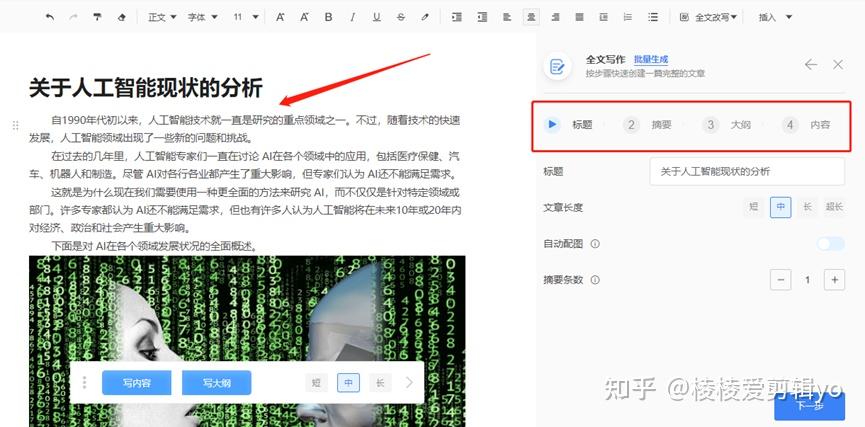The height and width of the screenshot is (427, 865).
Task: Decrease 摘要条数 with minus button
Action: (x=781, y=280)
